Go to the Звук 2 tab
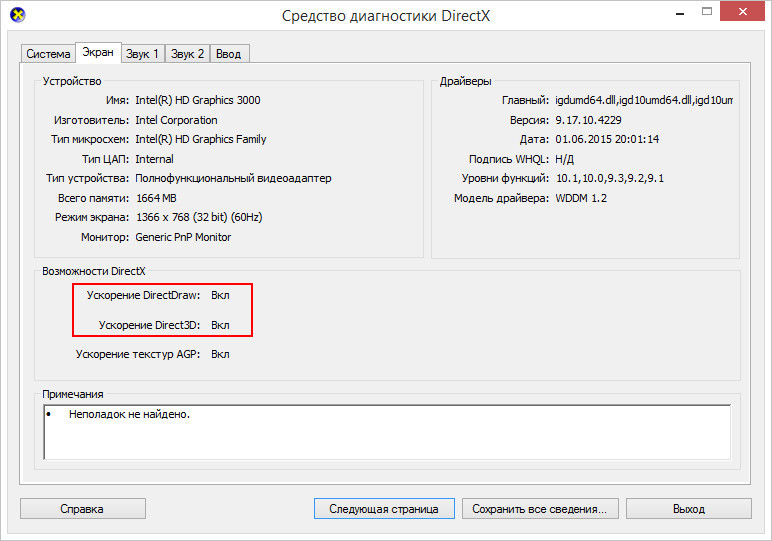Image resolution: width=772 pixels, height=541 pixels. point(187,54)
